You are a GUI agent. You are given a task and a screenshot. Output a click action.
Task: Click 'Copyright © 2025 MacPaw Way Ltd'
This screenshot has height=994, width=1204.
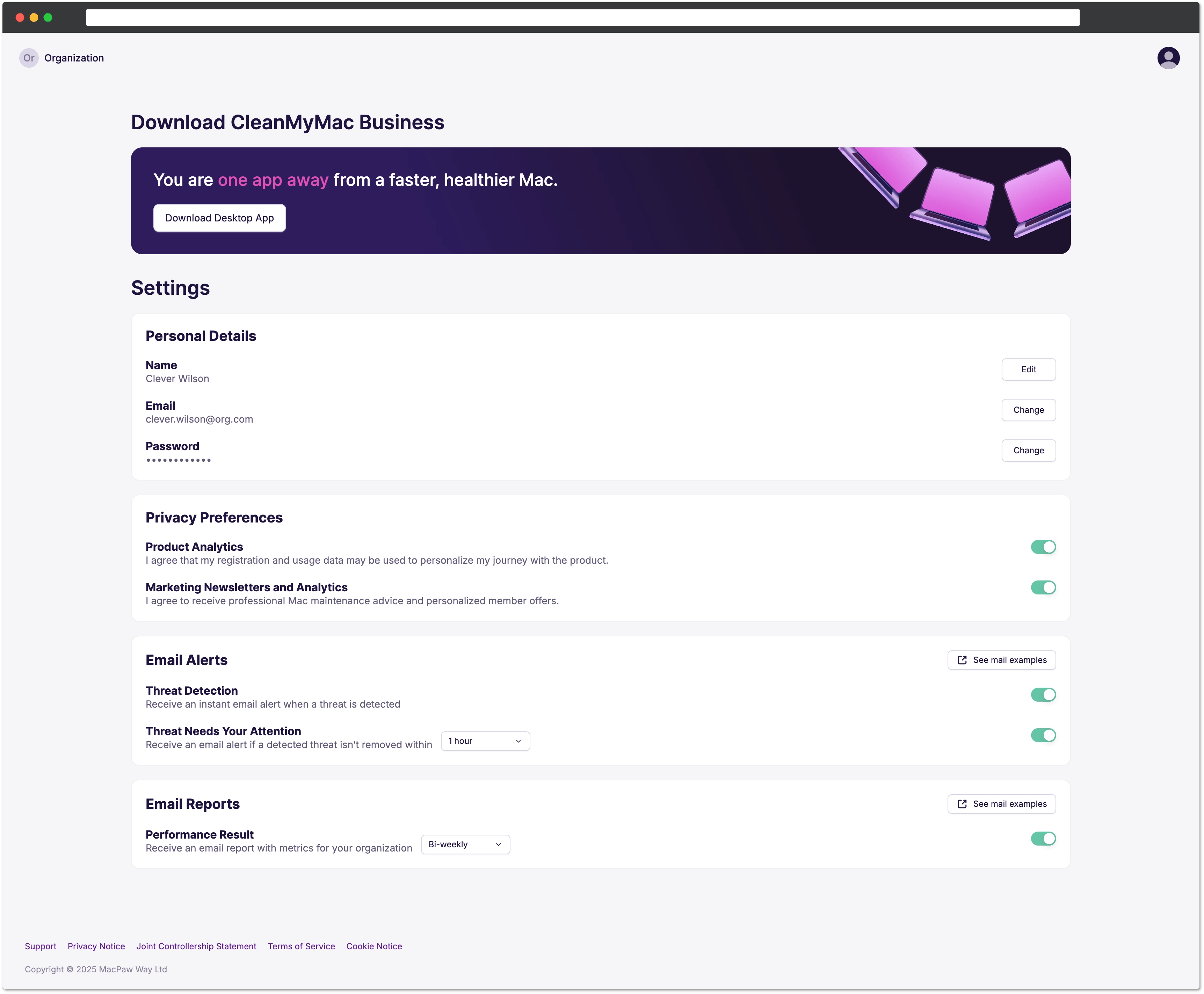click(96, 969)
